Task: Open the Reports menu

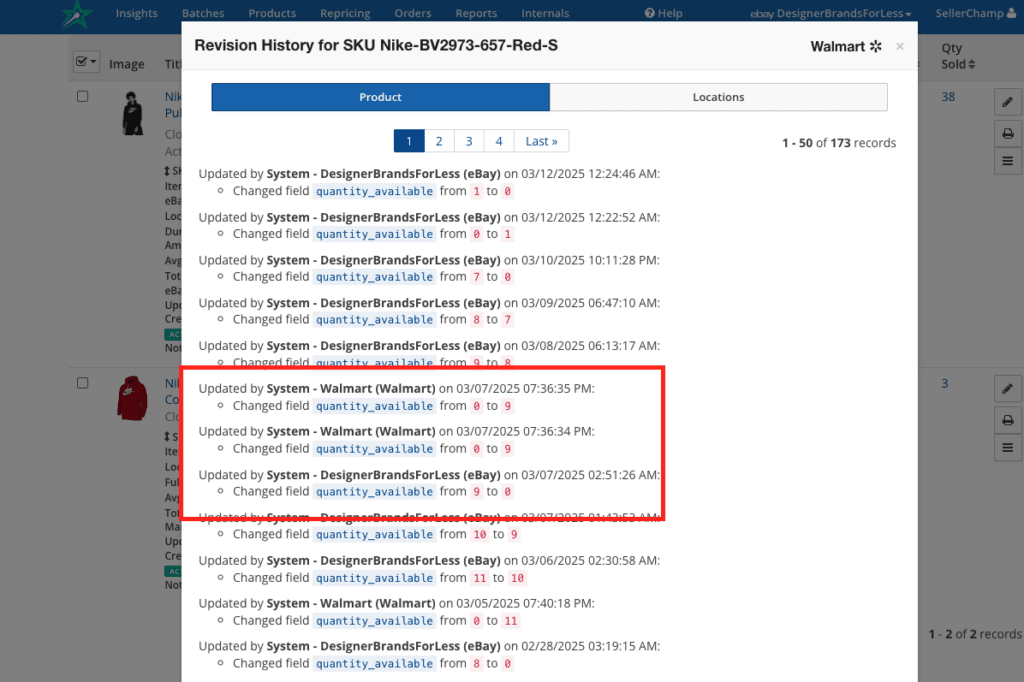Action: pyautogui.click(x=476, y=13)
